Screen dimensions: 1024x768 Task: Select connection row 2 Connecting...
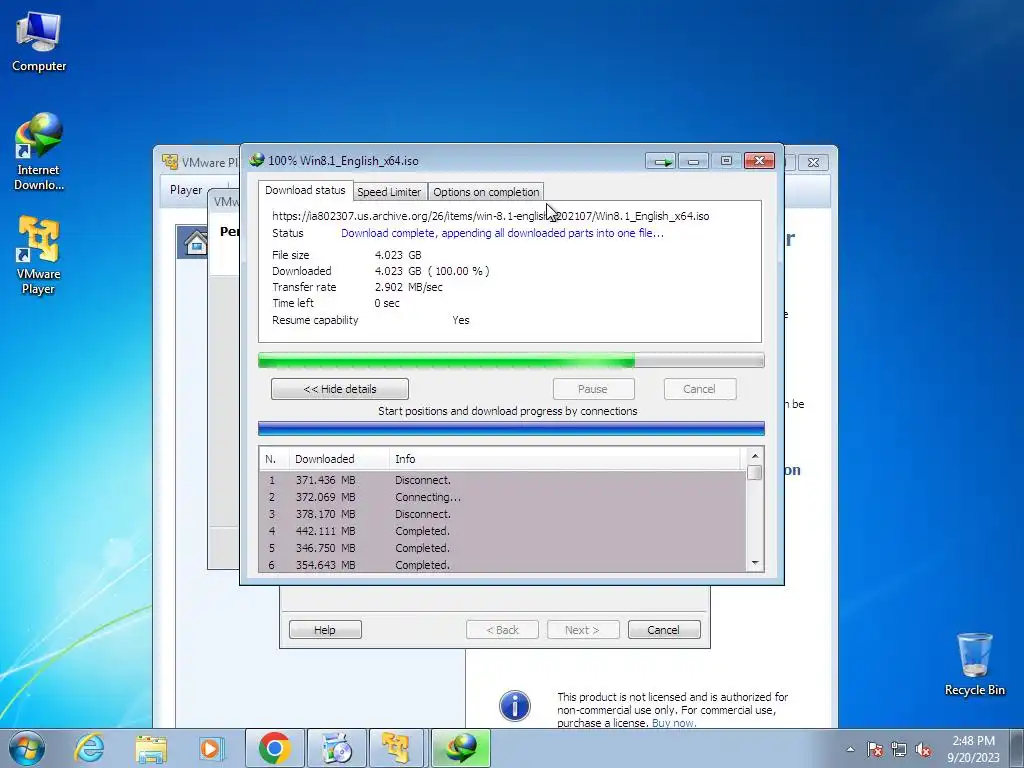tap(502, 497)
